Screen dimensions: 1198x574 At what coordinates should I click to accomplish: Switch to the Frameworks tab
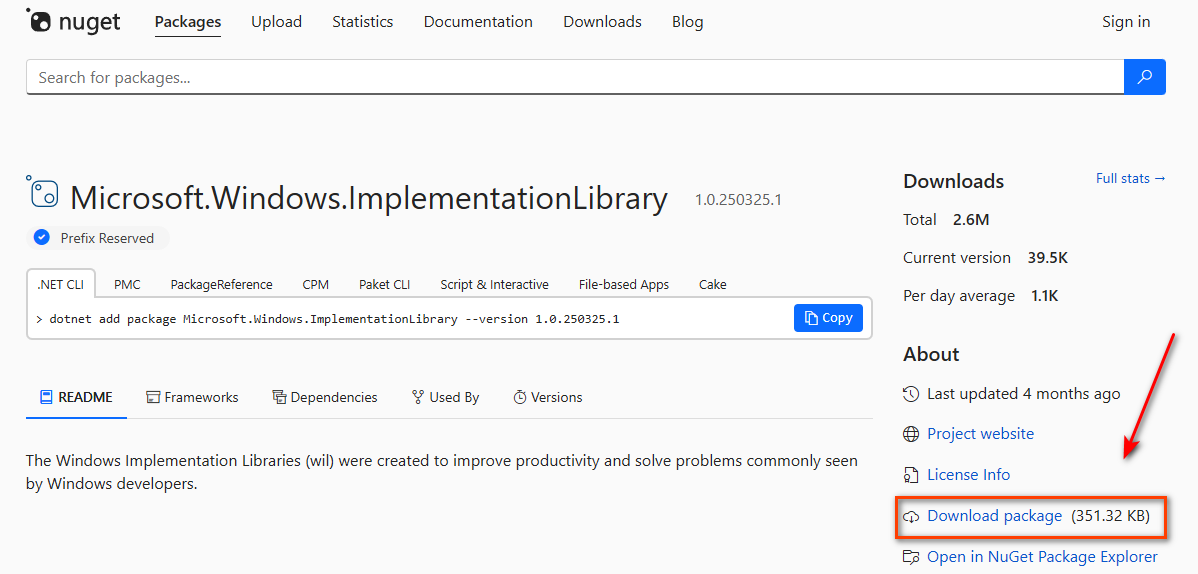(x=193, y=397)
